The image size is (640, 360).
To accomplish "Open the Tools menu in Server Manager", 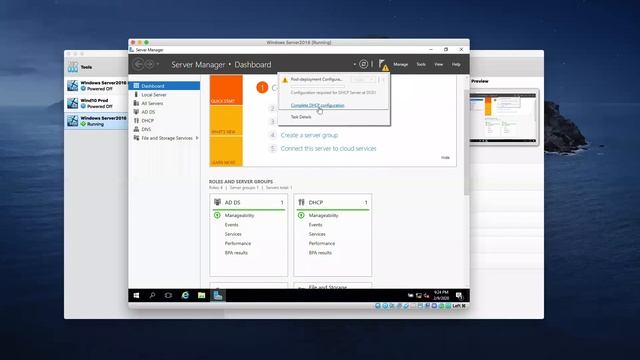I will 421,64.
